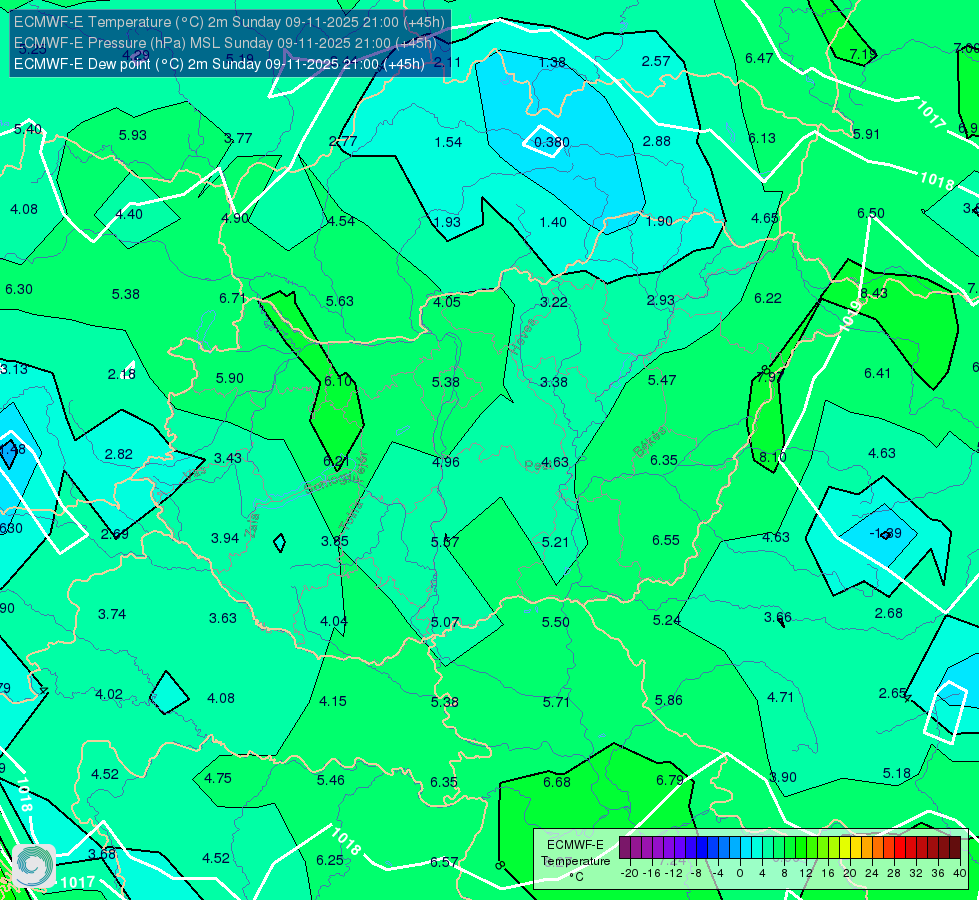
Task: Click the 2.93 temperature value
Action: pyautogui.click(x=661, y=300)
